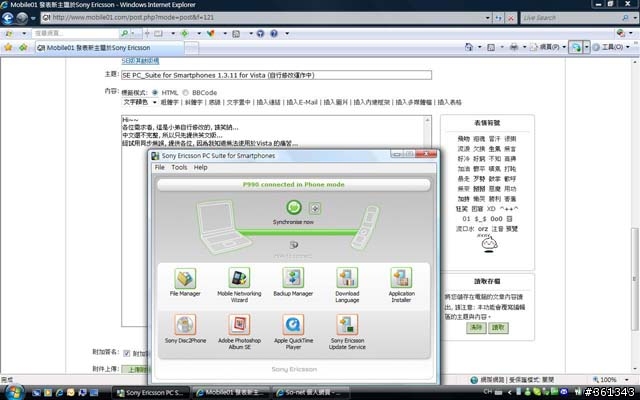Open the File menu in PC Suite
This screenshot has width=640, height=400.
[x=160, y=167]
